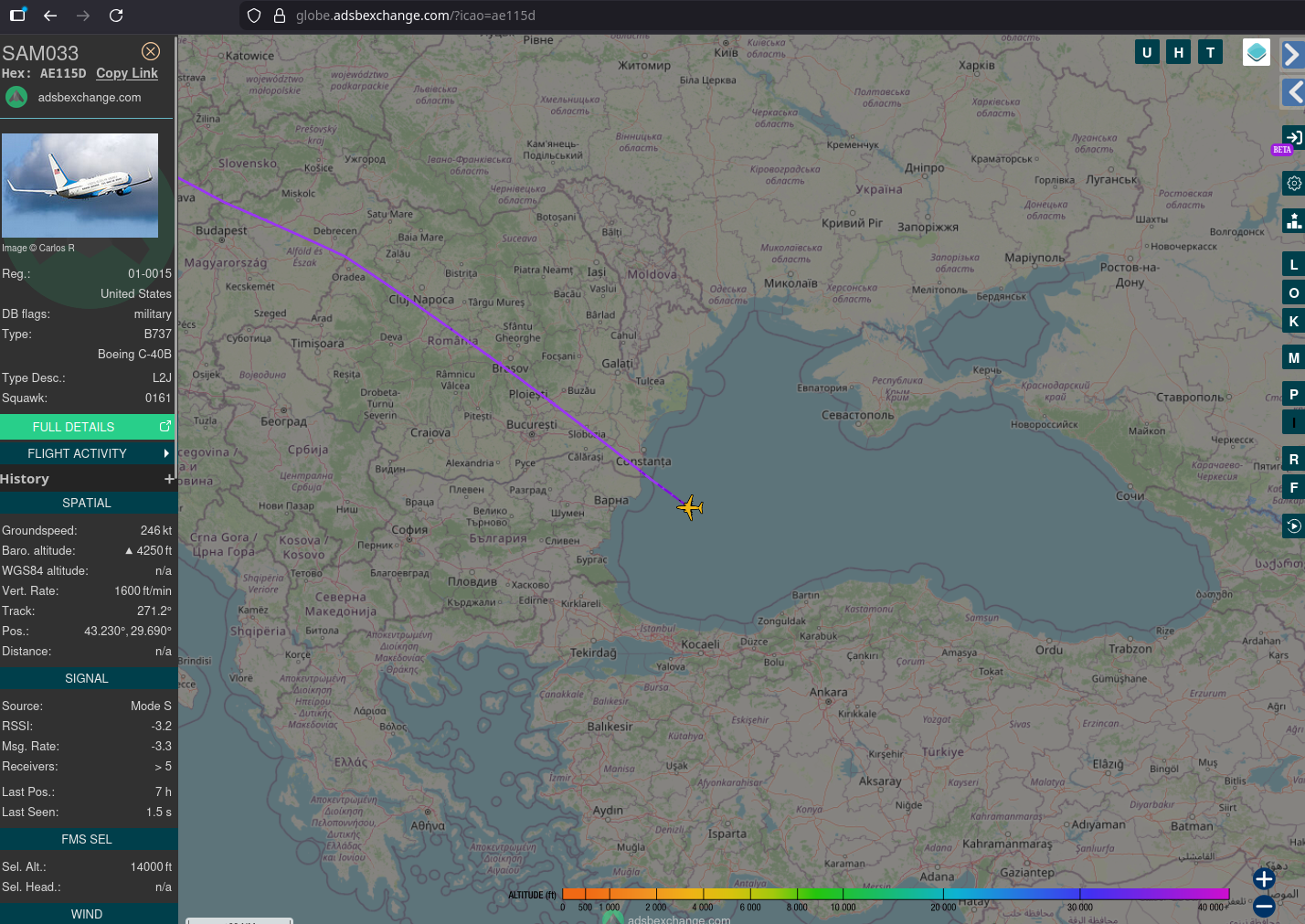Viewport: 1305px width, 924px height.
Task: Click the Squawk value 0161
Action: [158, 398]
